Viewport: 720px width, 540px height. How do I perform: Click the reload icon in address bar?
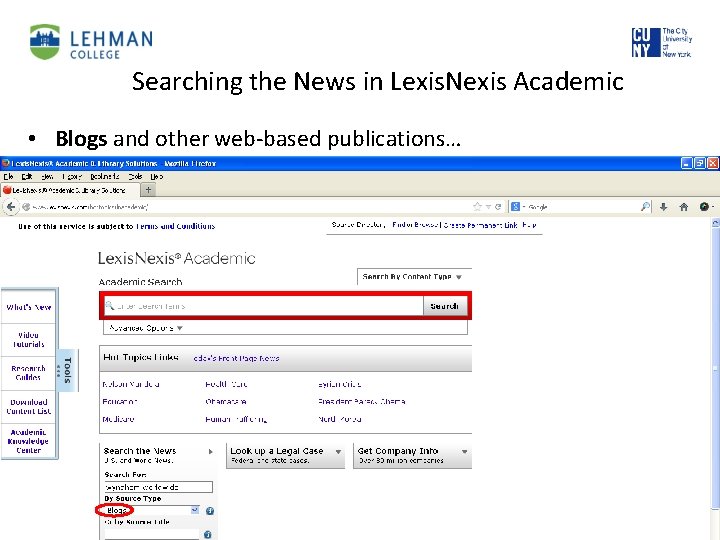pyautogui.click(x=498, y=207)
